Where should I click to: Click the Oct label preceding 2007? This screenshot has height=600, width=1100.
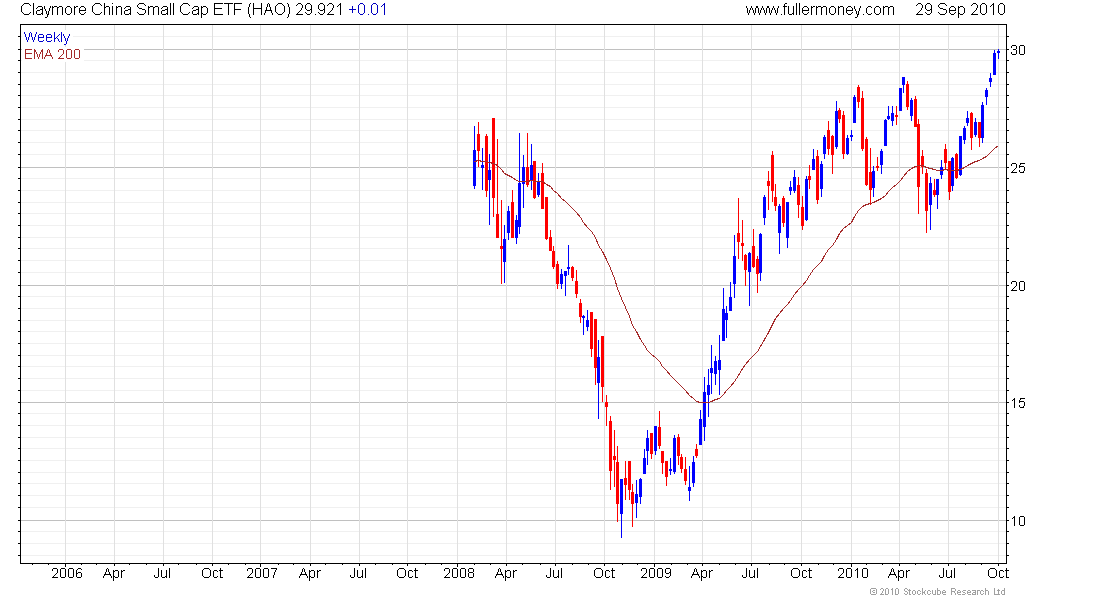(212, 573)
